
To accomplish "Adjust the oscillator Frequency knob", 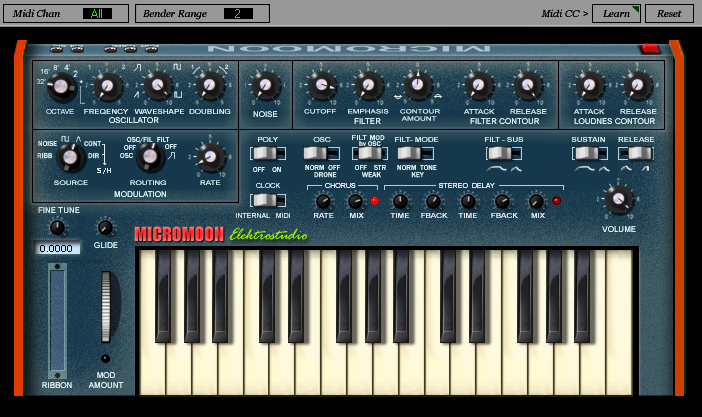I will [x=107, y=86].
